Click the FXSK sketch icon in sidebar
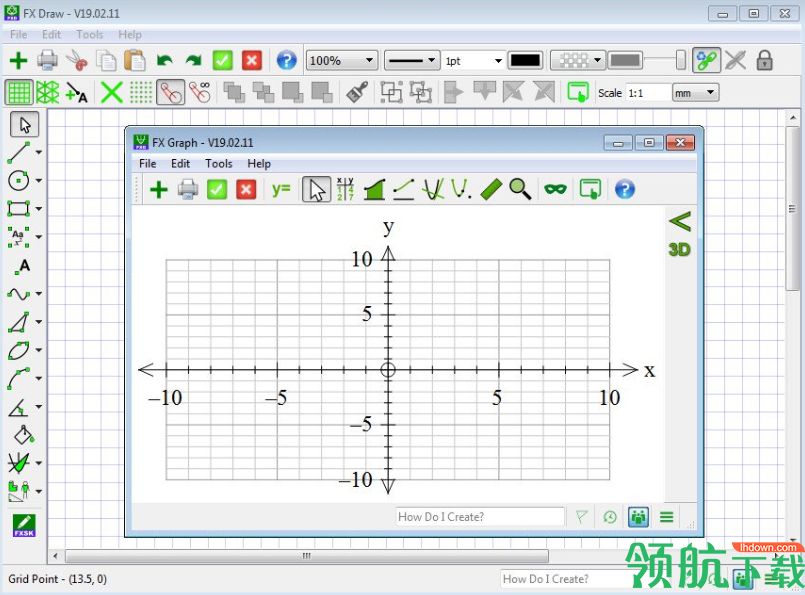Image resolution: width=805 pixels, height=595 pixels. coord(24,525)
